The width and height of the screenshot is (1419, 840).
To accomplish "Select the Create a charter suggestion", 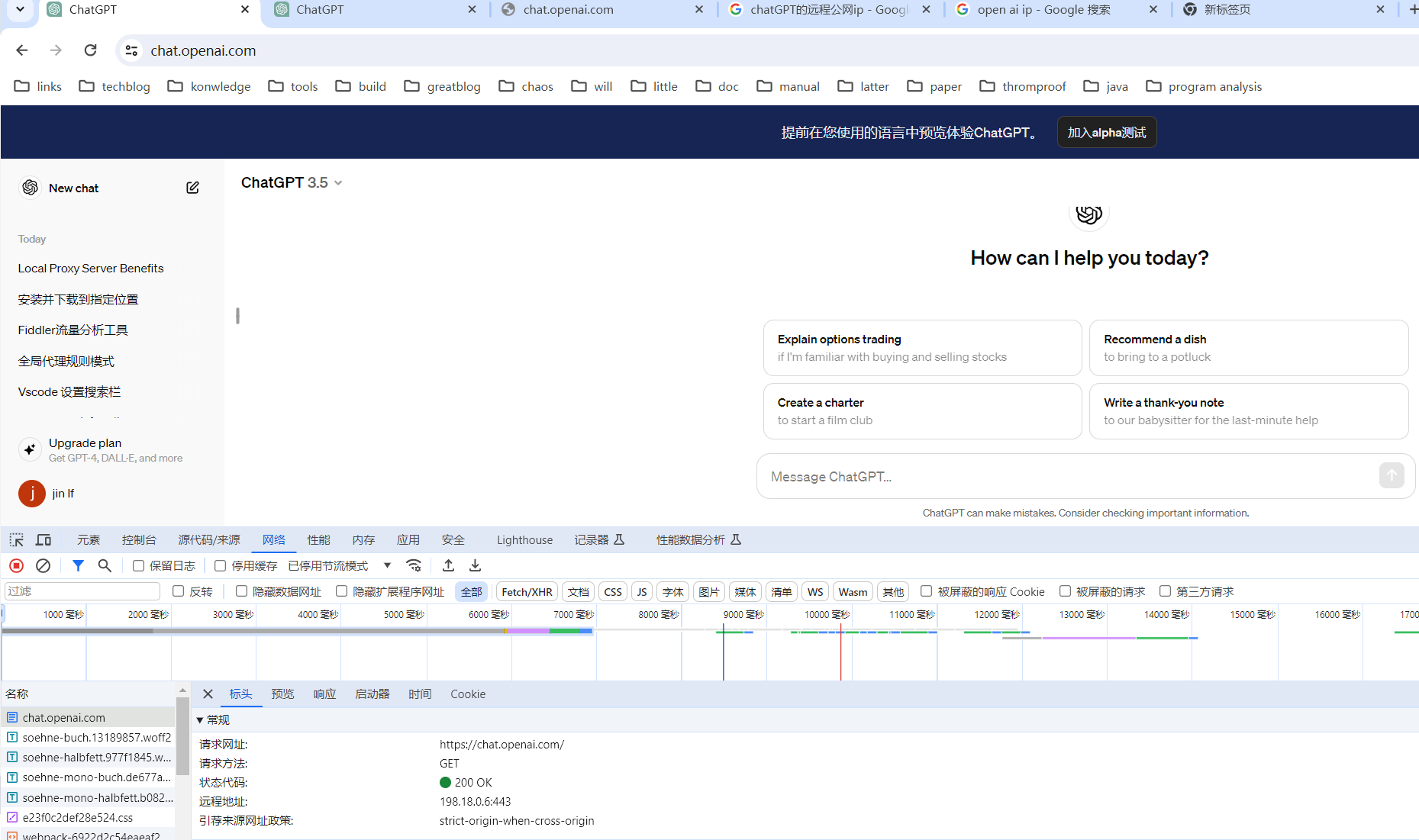I will [922, 411].
